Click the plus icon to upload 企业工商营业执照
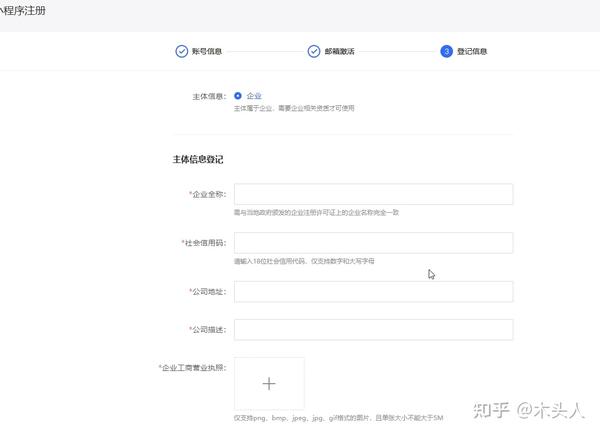The height and width of the screenshot is (435, 600). (x=269, y=383)
